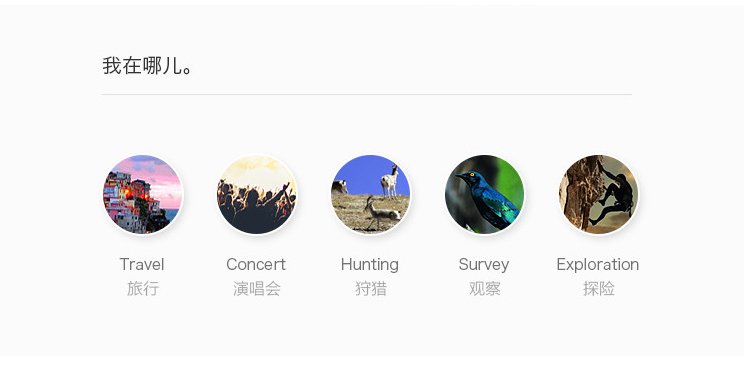This screenshot has height=378, width=750.
Task: Open the Concert crowd silhouette image
Action: click(x=256, y=194)
